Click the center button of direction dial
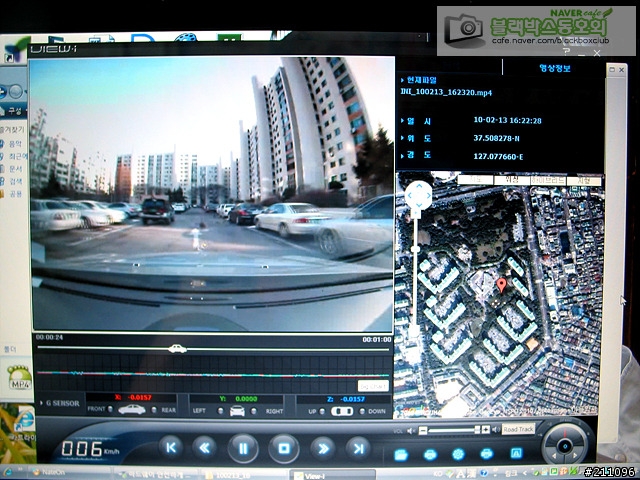 point(565,446)
